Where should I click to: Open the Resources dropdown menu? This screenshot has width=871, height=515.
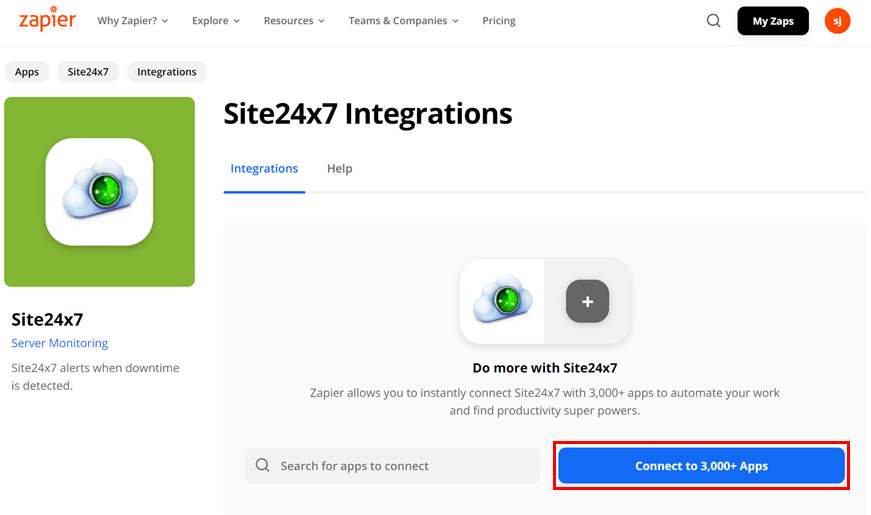pos(294,21)
